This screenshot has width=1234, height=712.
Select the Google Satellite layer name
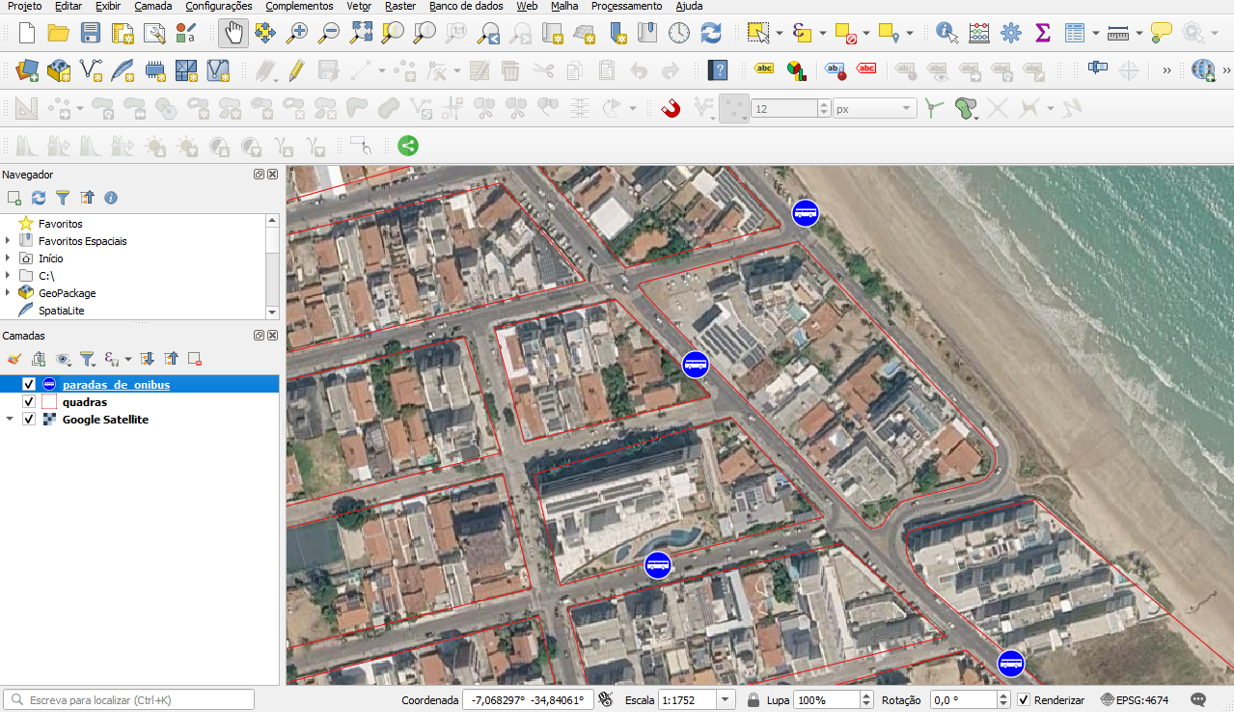pyautogui.click(x=105, y=420)
